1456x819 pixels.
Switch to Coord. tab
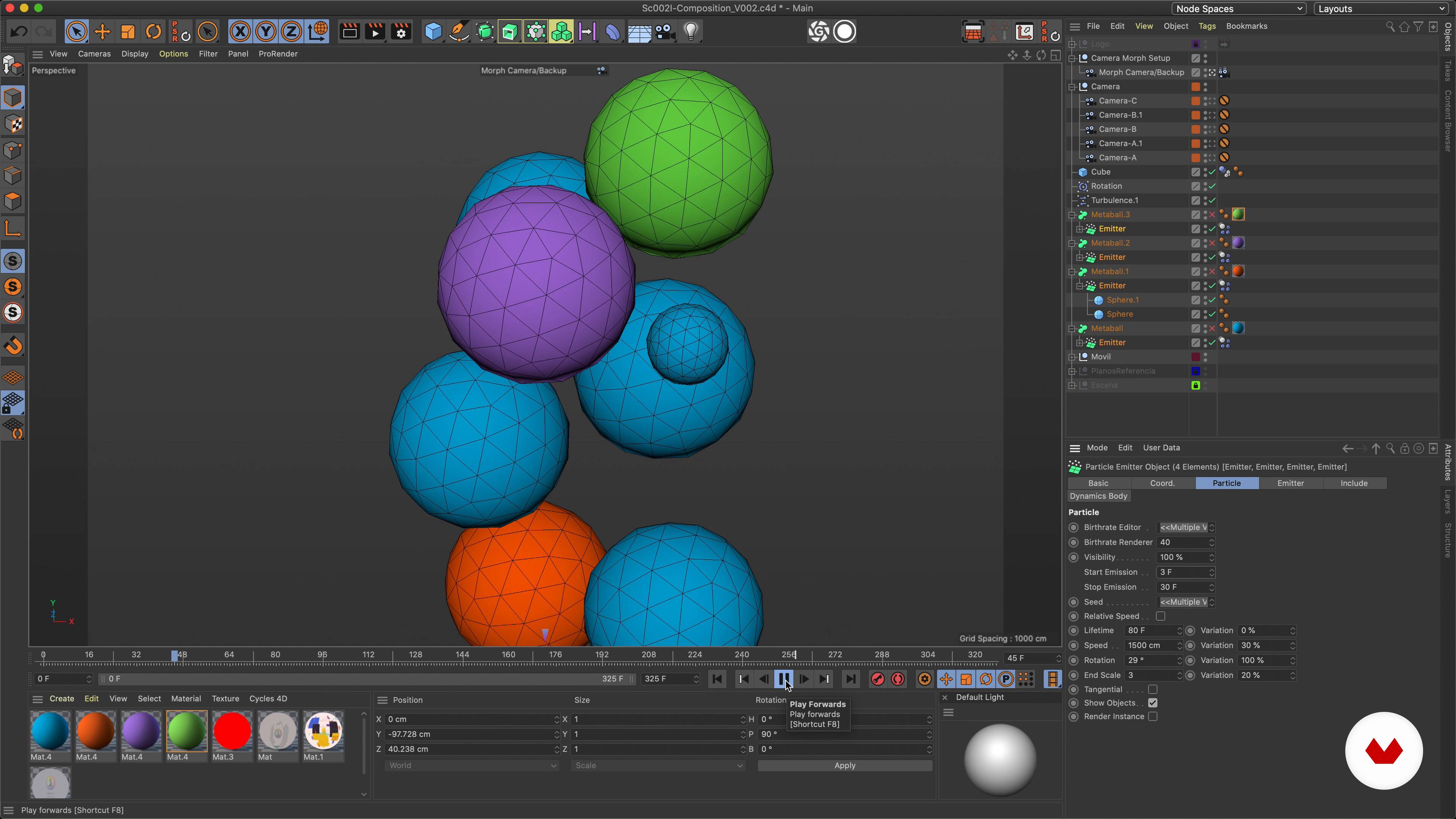pos(1162,483)
